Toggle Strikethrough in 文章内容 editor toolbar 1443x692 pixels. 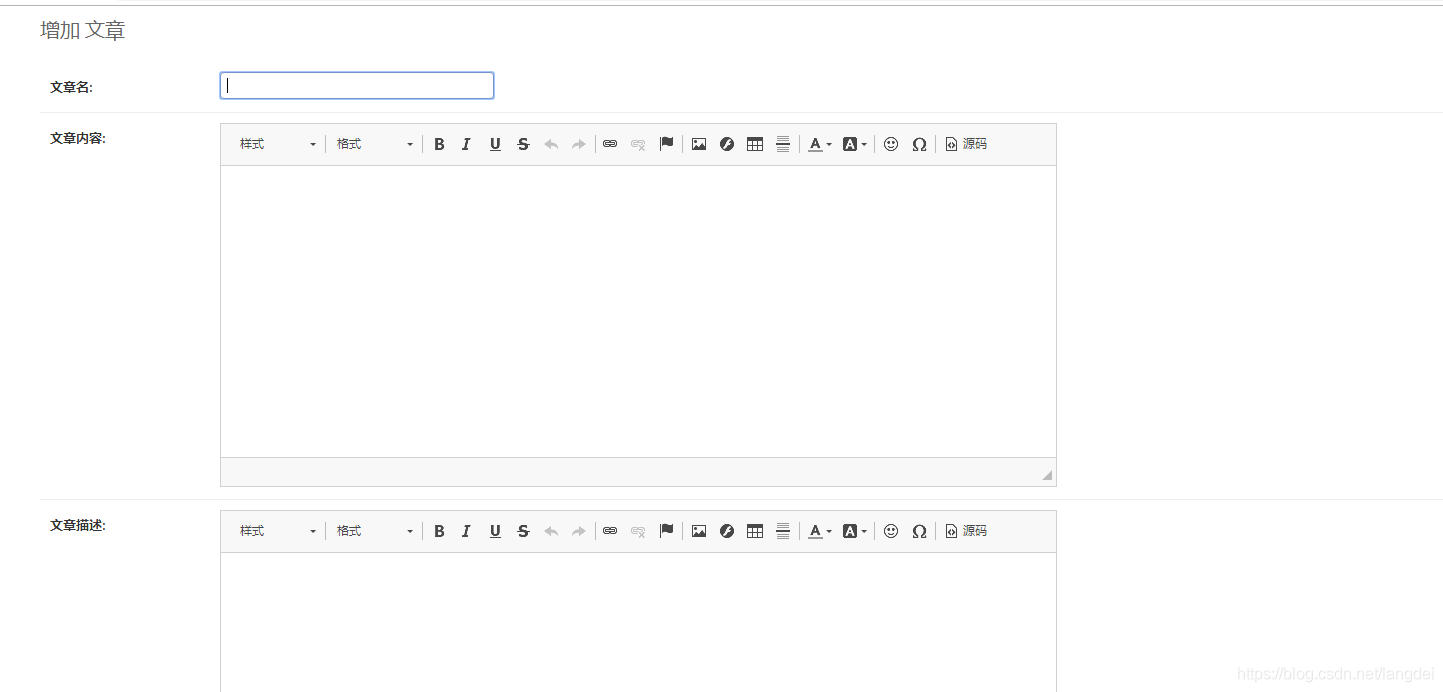(x=523, y=144)
